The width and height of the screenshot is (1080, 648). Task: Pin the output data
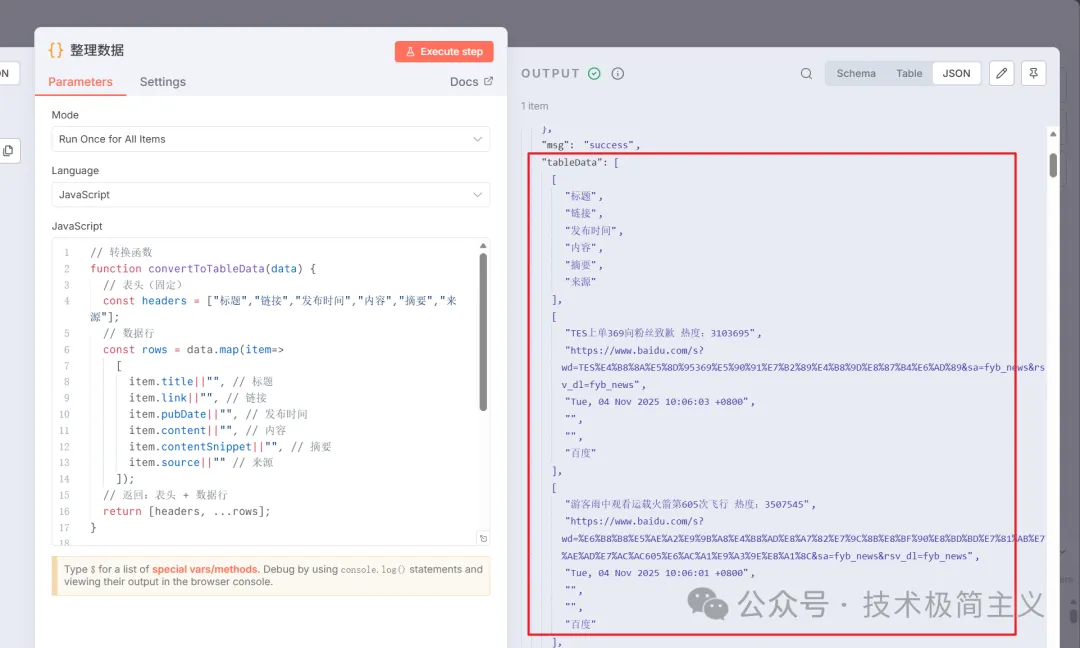coord(1034,74)
